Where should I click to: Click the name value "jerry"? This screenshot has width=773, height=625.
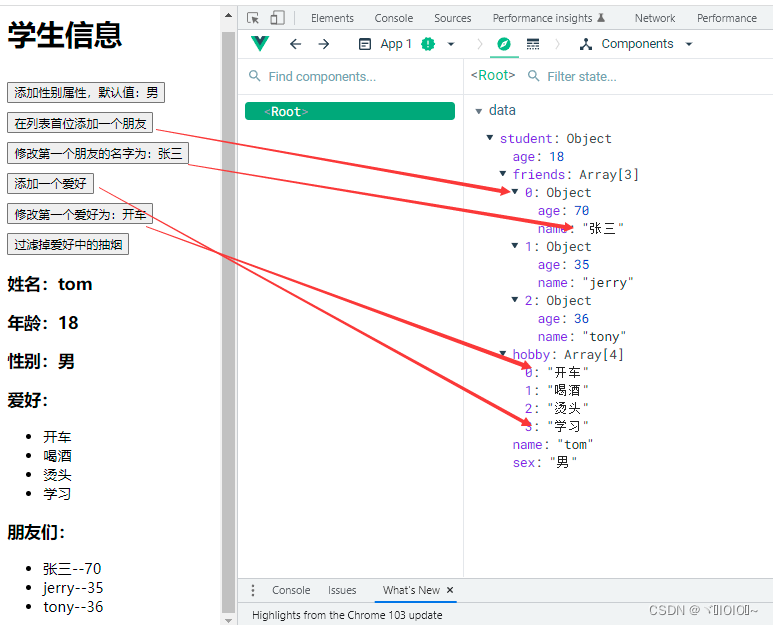[607, 282]
